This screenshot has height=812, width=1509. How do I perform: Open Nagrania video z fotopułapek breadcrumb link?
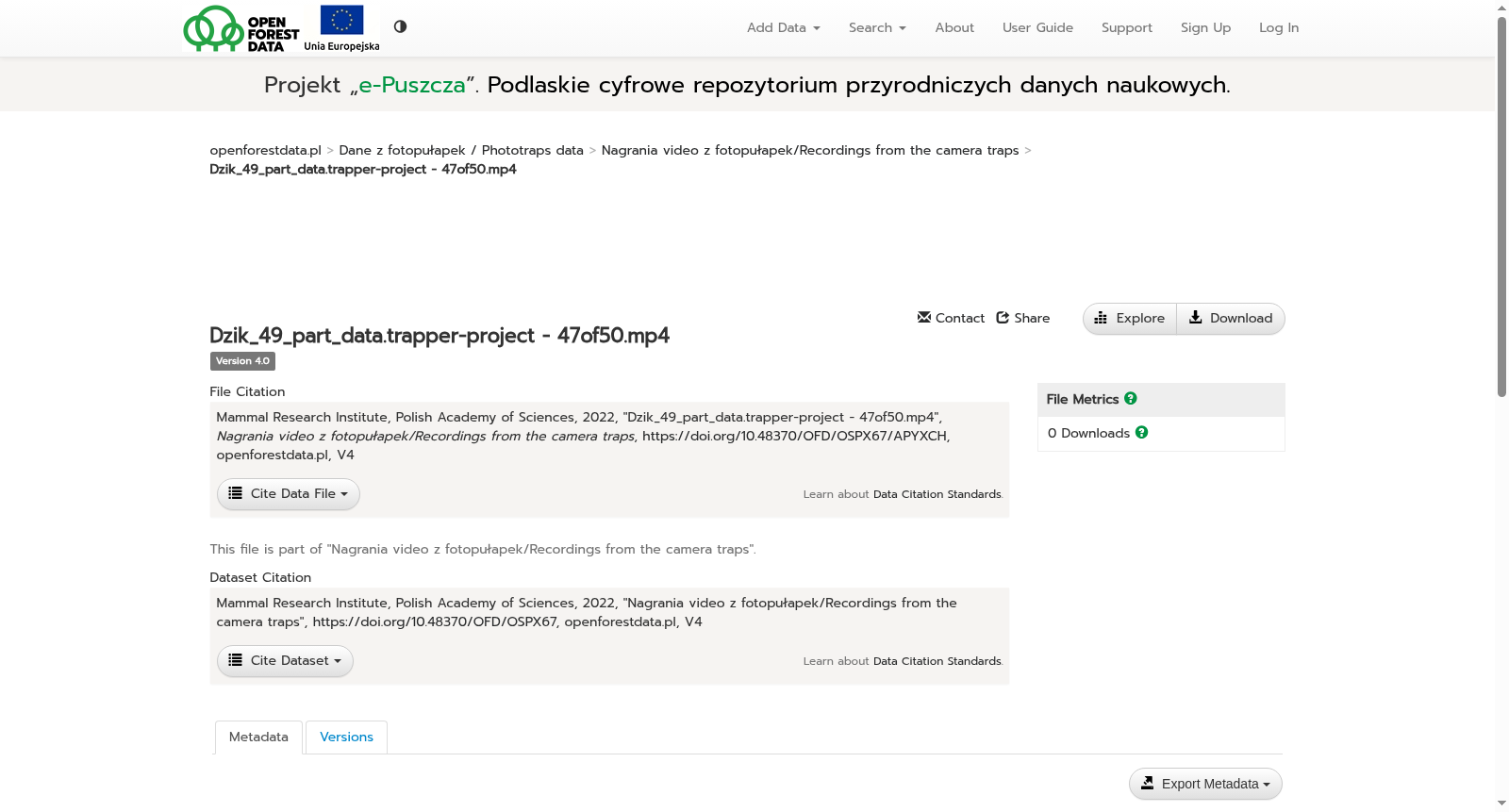pyautogui.click(x=810, y=150)
